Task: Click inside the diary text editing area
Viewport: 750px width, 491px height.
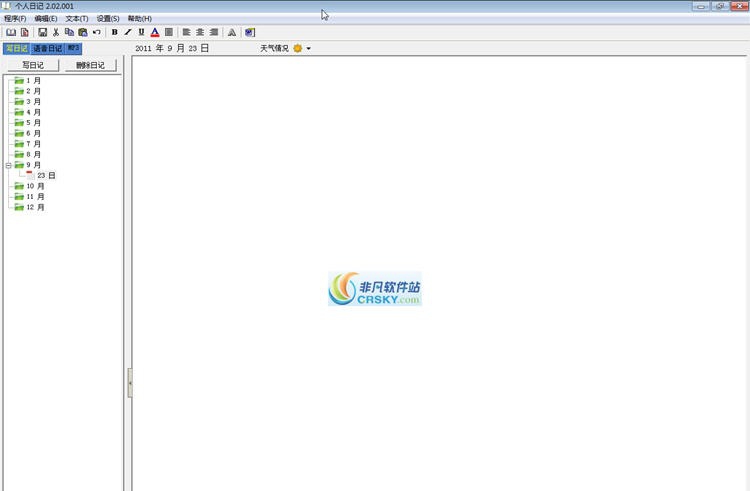Action: (x=439, y=273)
